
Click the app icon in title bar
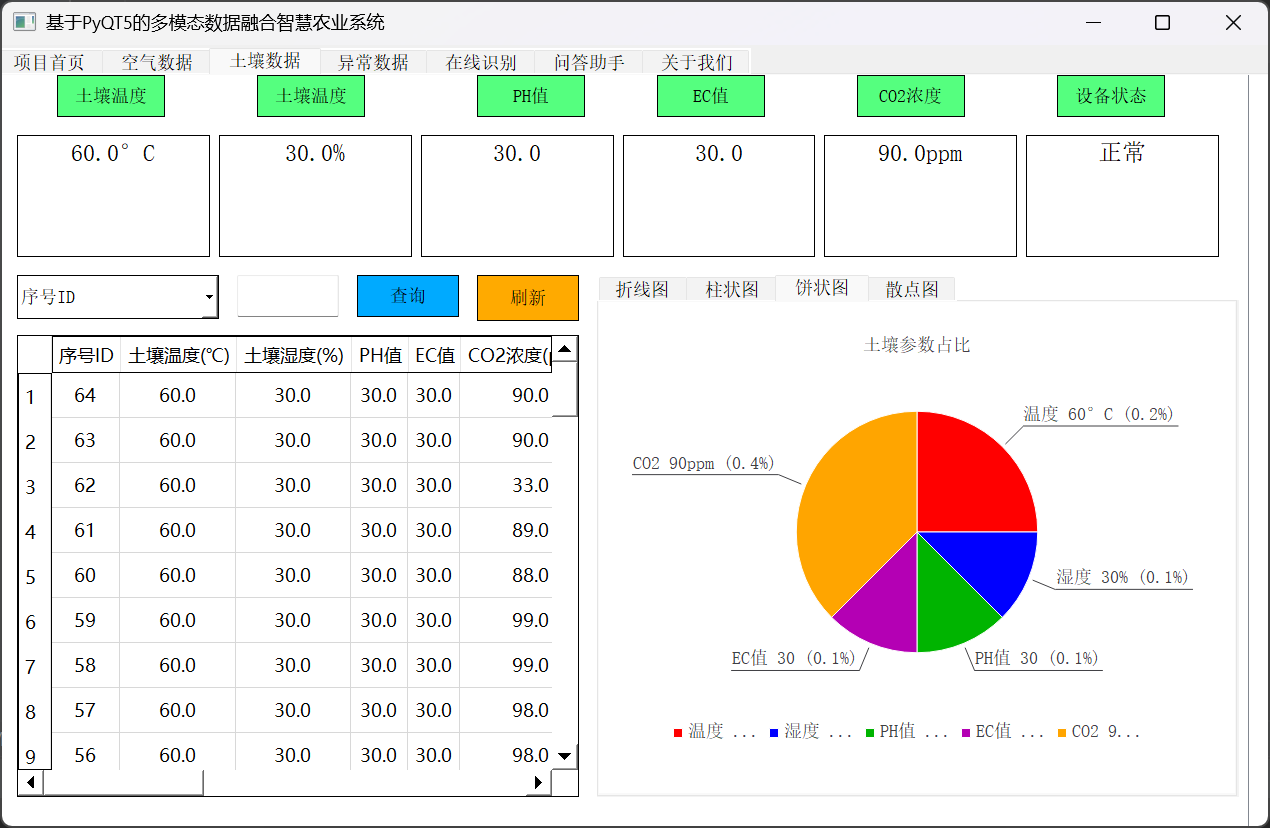tap(24, 22)
